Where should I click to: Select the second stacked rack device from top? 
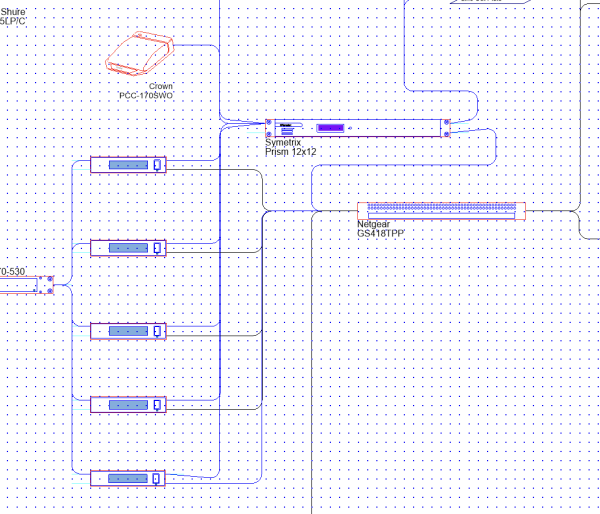(129, 247)
